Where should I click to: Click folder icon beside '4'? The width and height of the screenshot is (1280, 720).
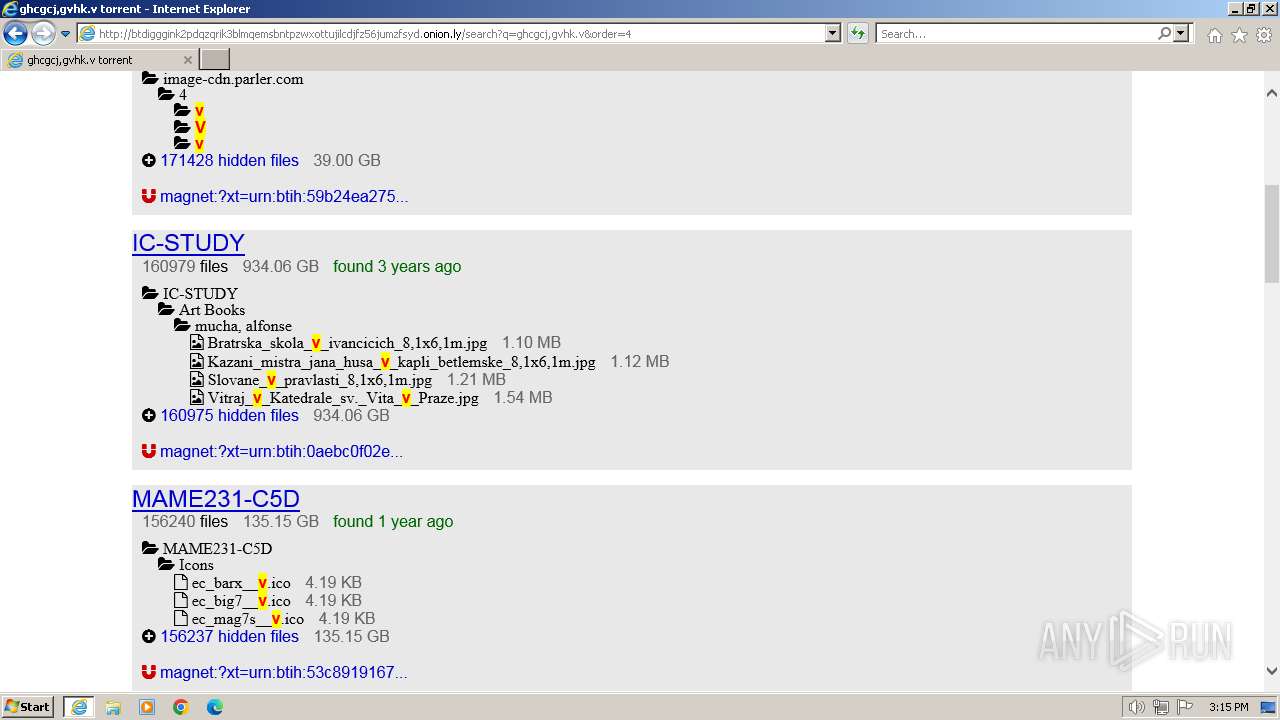(x=166, y=94)
